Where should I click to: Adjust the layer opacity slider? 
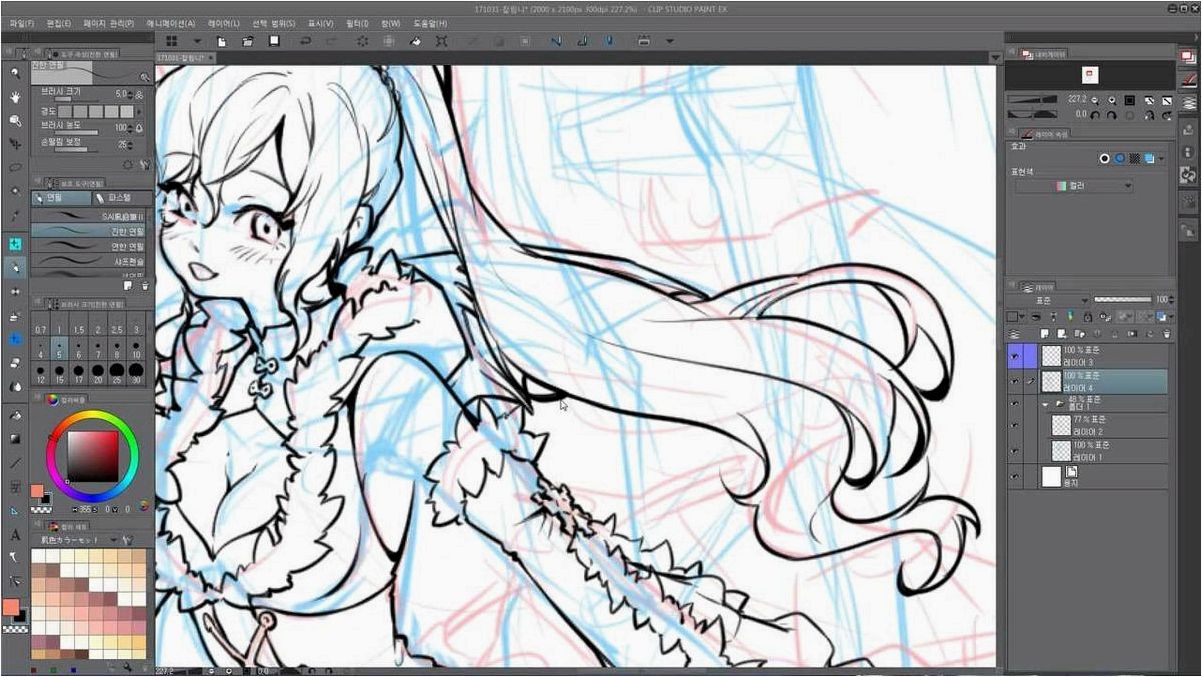[1124, 299]
